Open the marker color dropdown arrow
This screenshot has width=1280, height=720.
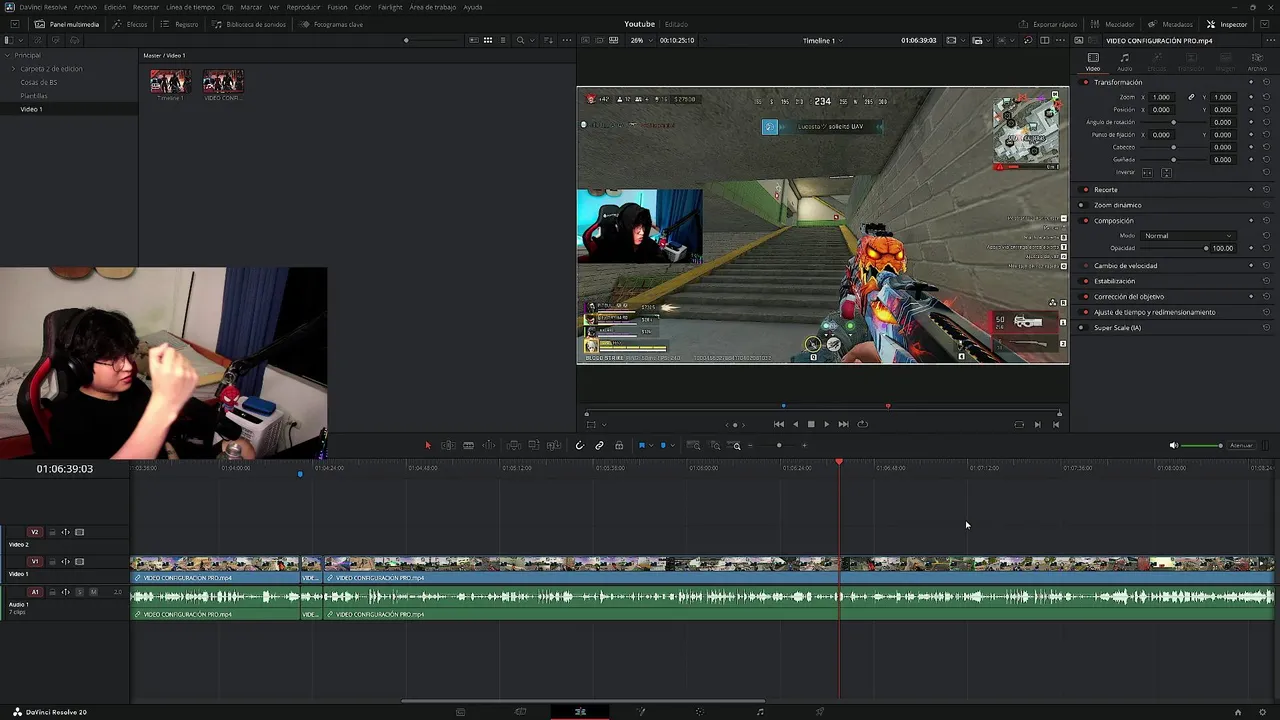pos(672,445)
